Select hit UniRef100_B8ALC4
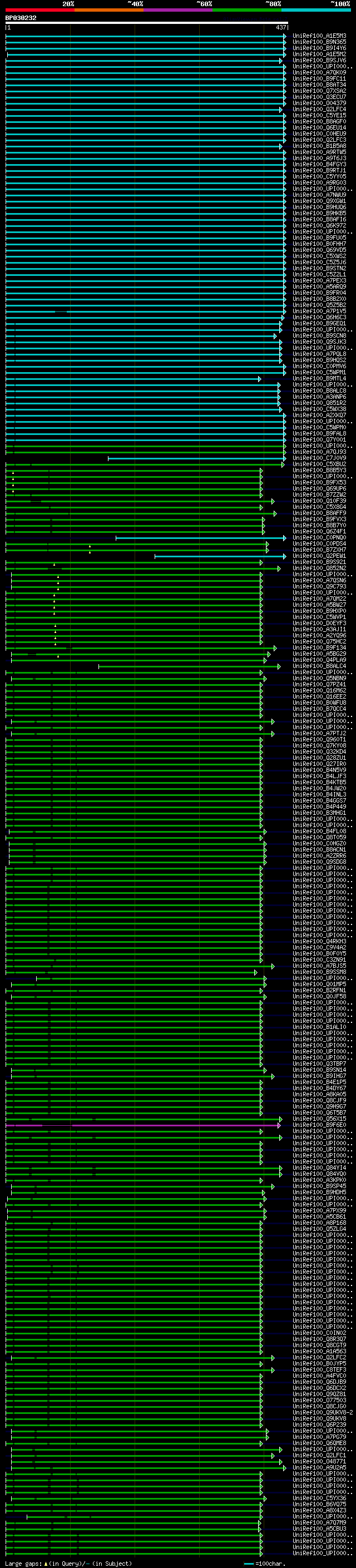Screen dimensions: 356x1568 coord(319,666)
